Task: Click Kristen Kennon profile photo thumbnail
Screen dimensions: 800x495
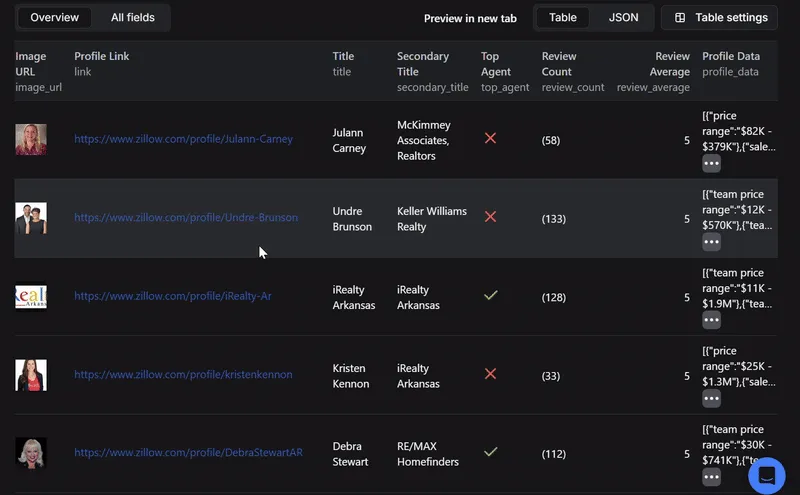Action: (31, 375)
